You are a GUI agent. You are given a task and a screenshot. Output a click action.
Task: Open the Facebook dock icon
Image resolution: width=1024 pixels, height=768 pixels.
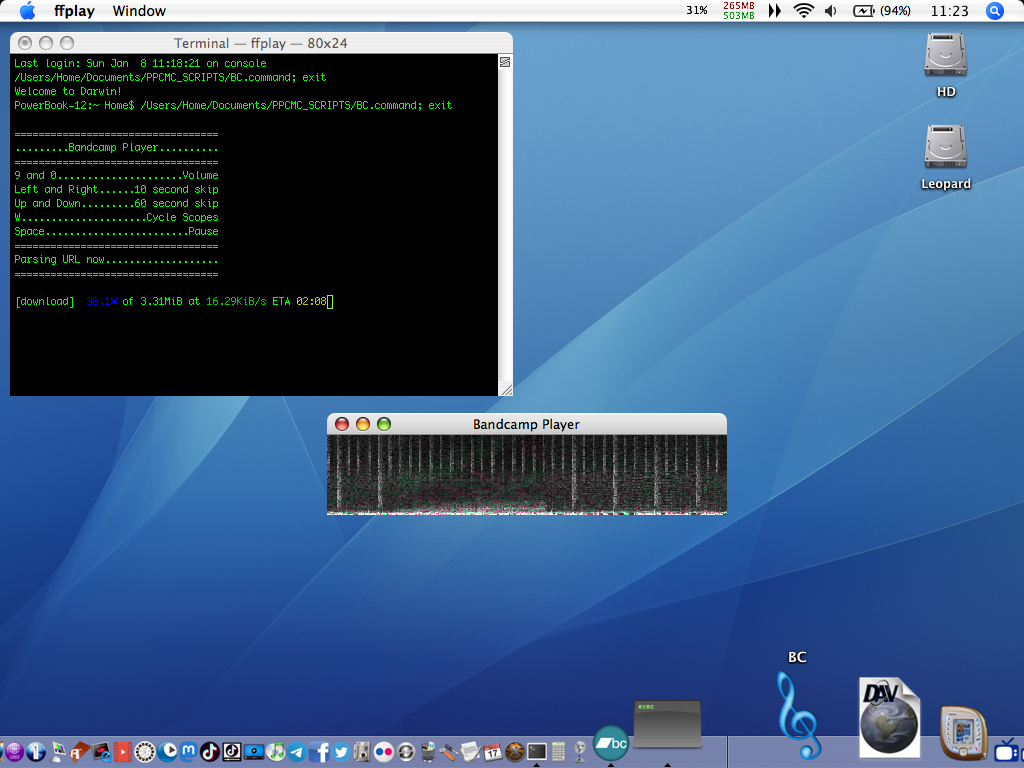pos(319,752)
